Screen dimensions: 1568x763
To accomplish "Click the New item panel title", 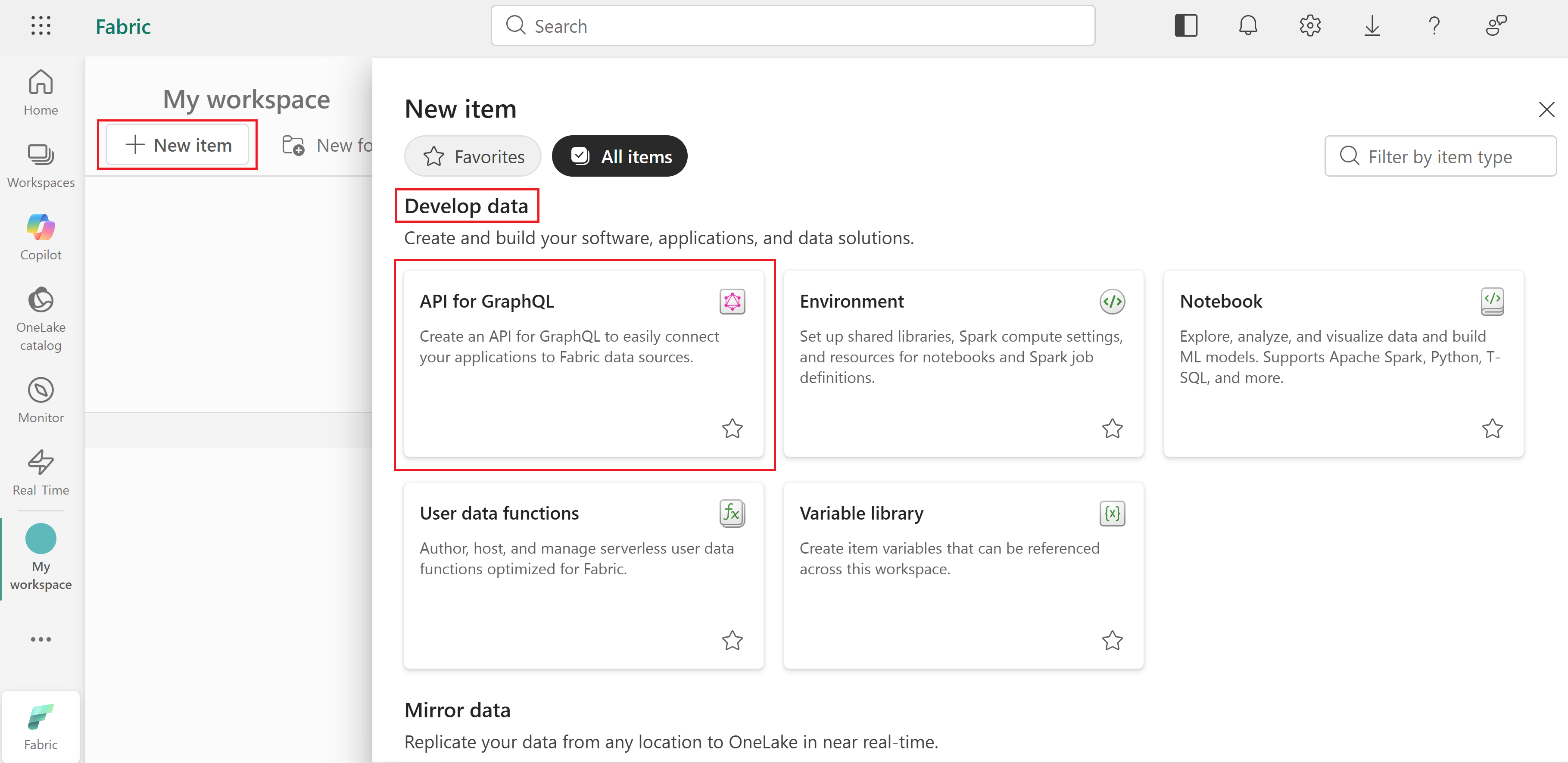I will click(460, 109).
